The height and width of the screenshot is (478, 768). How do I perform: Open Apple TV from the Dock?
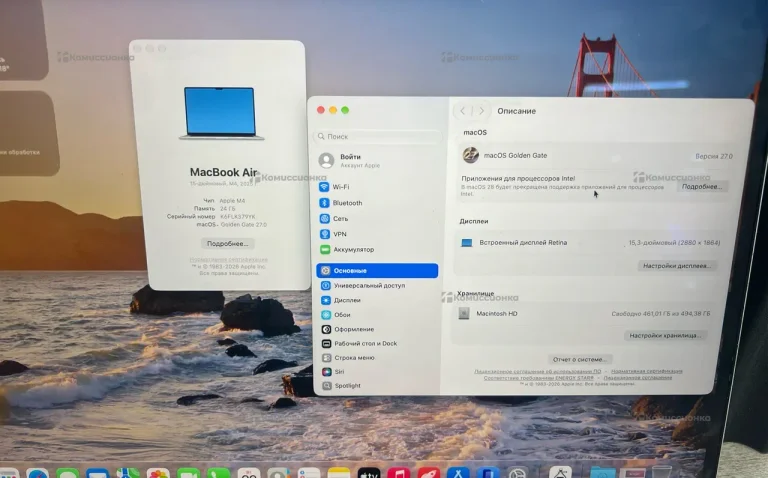point(369,473)
